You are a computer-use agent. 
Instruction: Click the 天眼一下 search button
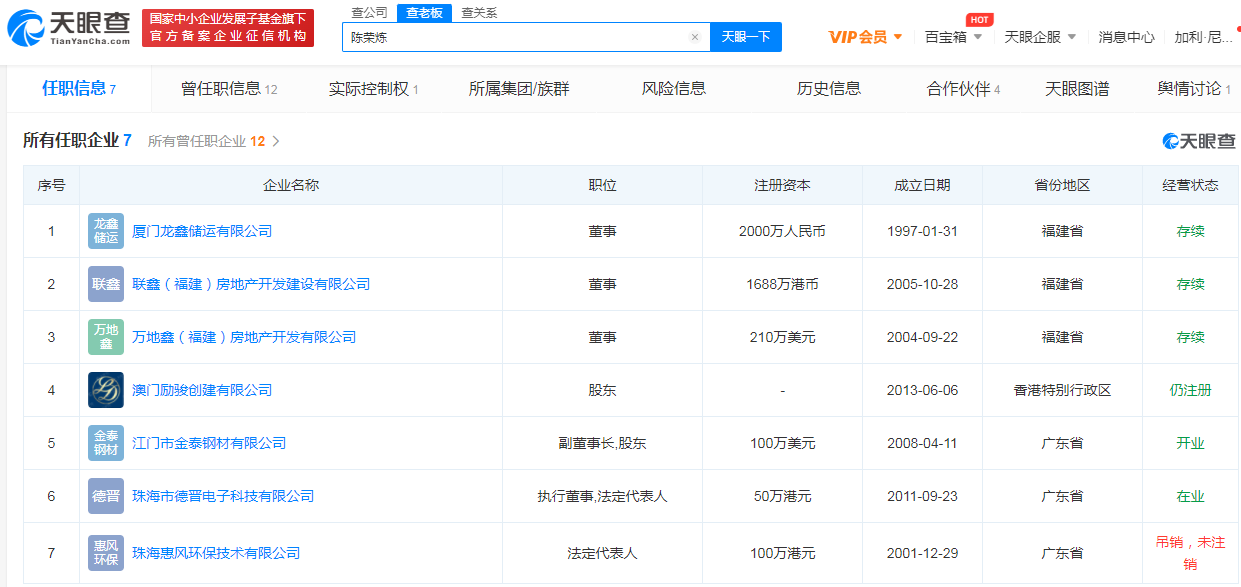[x=745, y=37]
